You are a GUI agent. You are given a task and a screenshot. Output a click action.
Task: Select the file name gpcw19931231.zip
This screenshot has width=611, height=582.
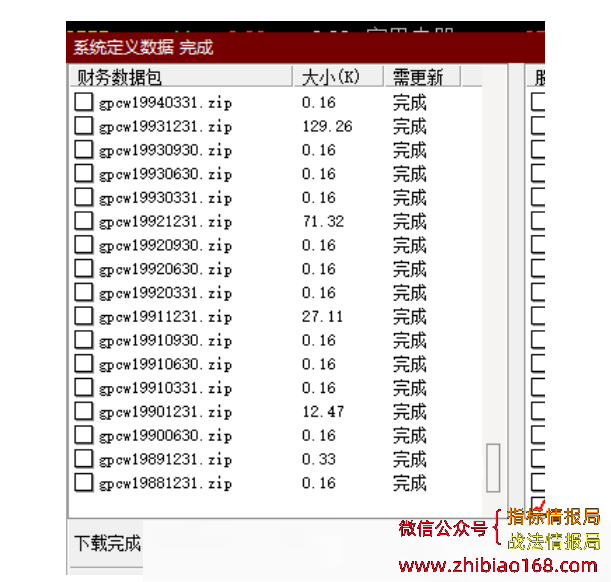coord(166,127)
